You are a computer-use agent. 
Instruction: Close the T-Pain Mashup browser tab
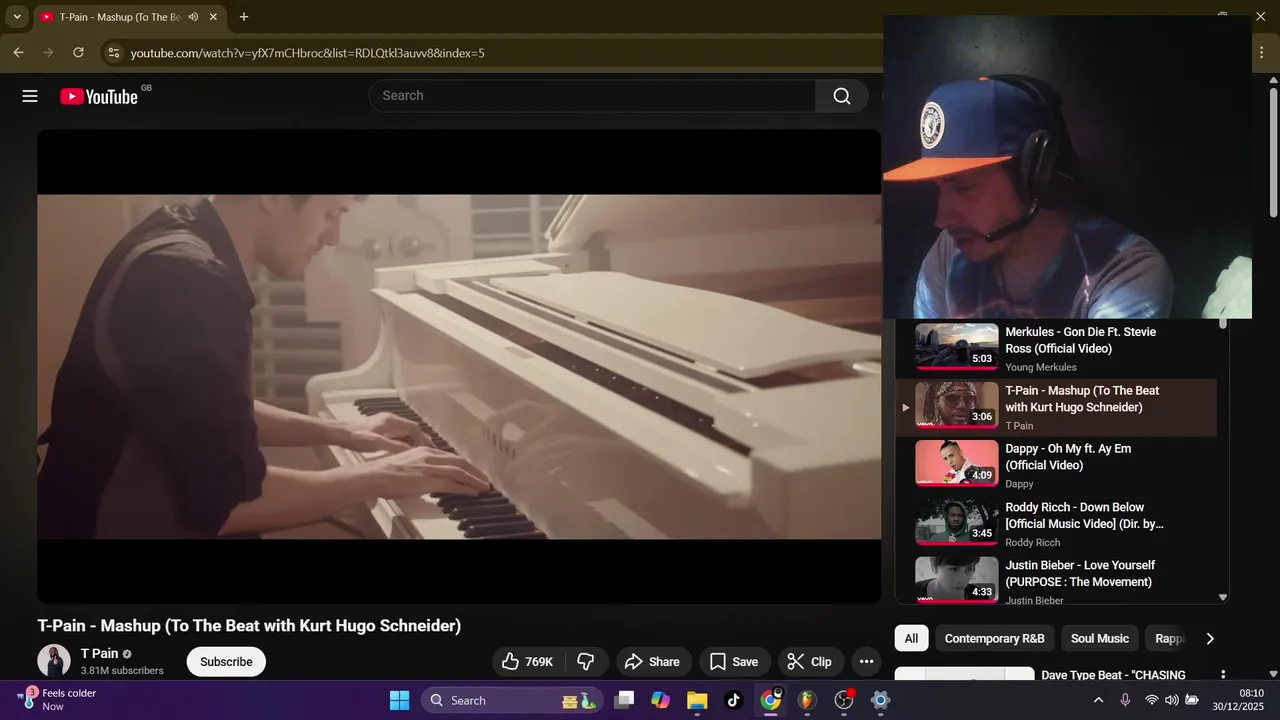click(x=213, y=17)
